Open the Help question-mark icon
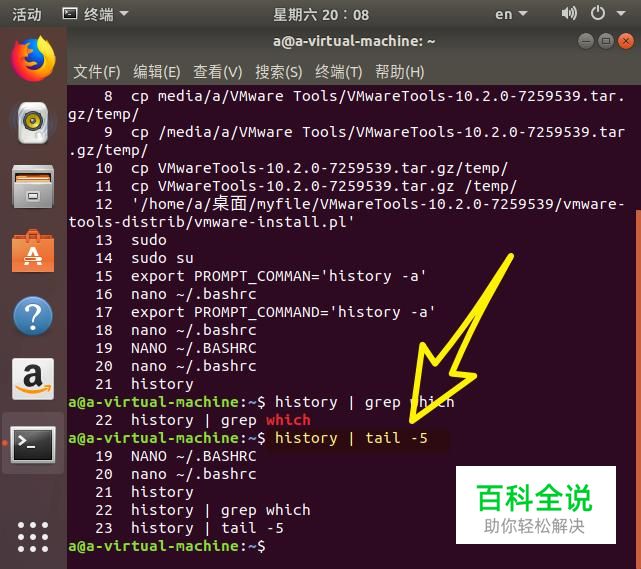The height and width of the screenshot is (569, 641). tap(33, 316)
